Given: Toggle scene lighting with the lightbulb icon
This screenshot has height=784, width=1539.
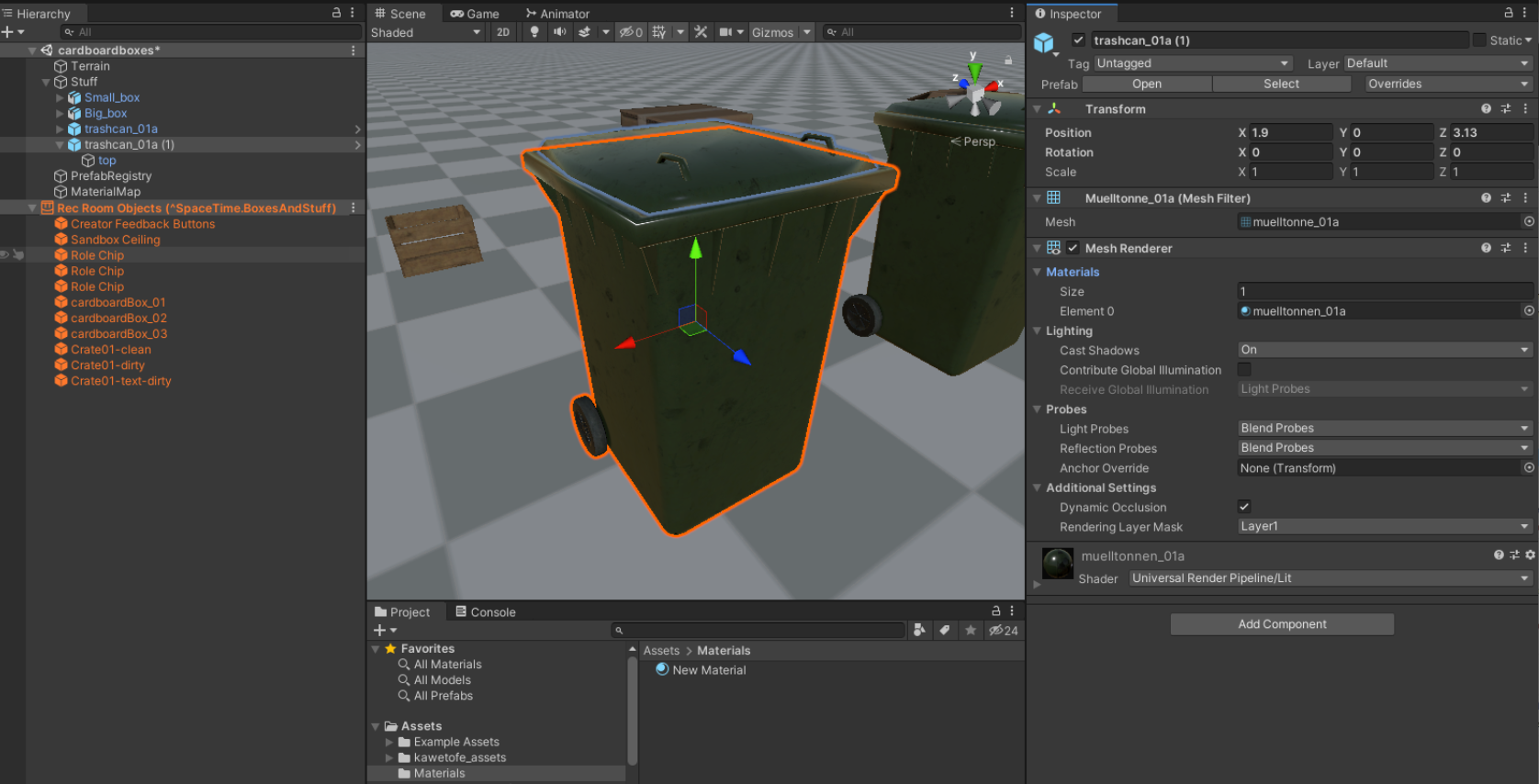Looking at the screenshot, I should pos(534,32).
